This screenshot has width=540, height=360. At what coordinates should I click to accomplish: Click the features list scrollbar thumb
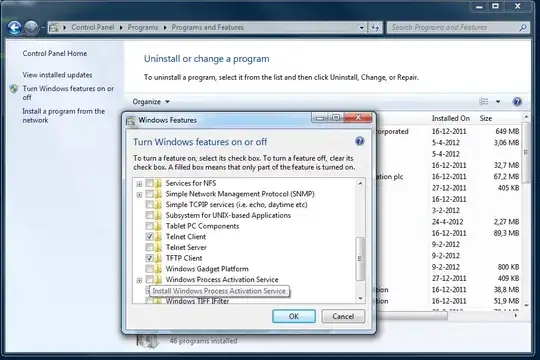pos(360,258)
